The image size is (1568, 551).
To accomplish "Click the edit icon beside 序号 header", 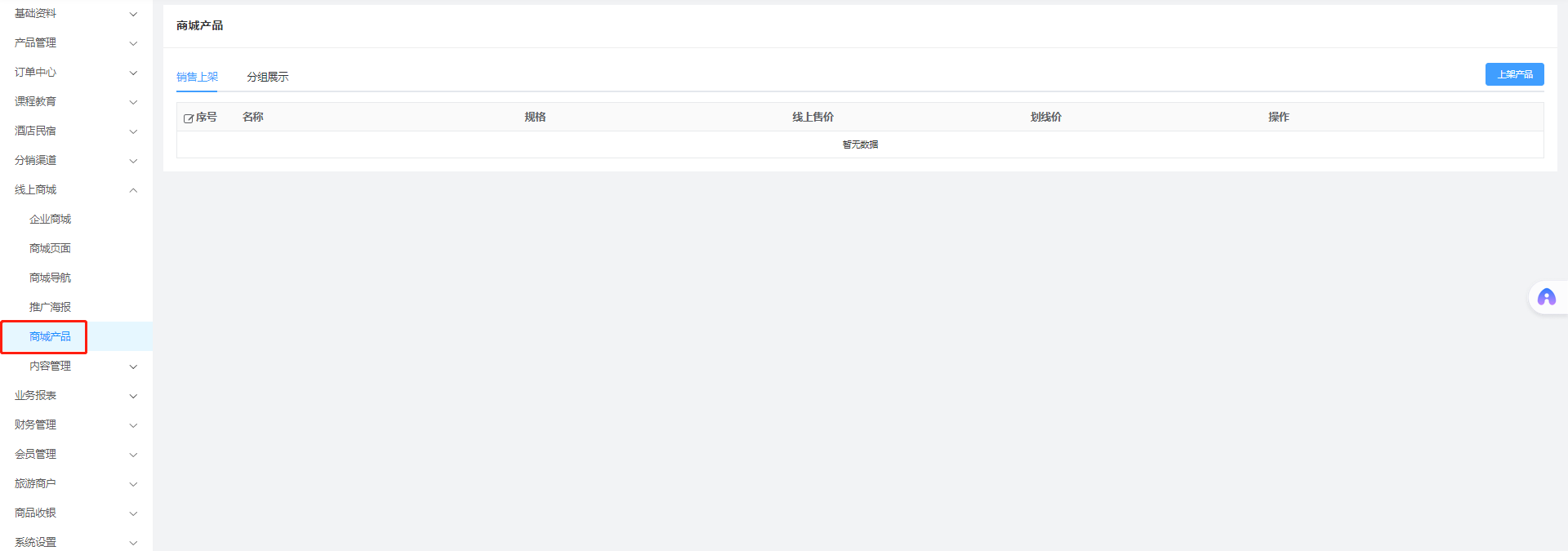I will [188, 118].
